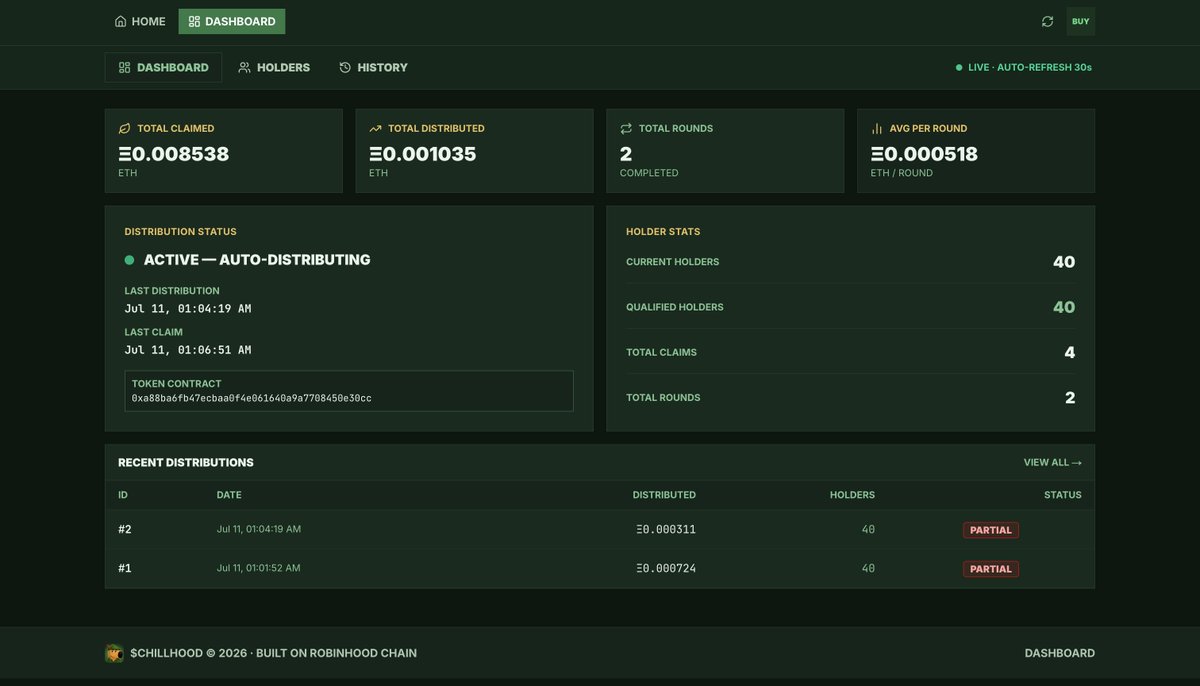Click TOTAL ROUNDS label in Holder Stats

[x=663, y=398]
